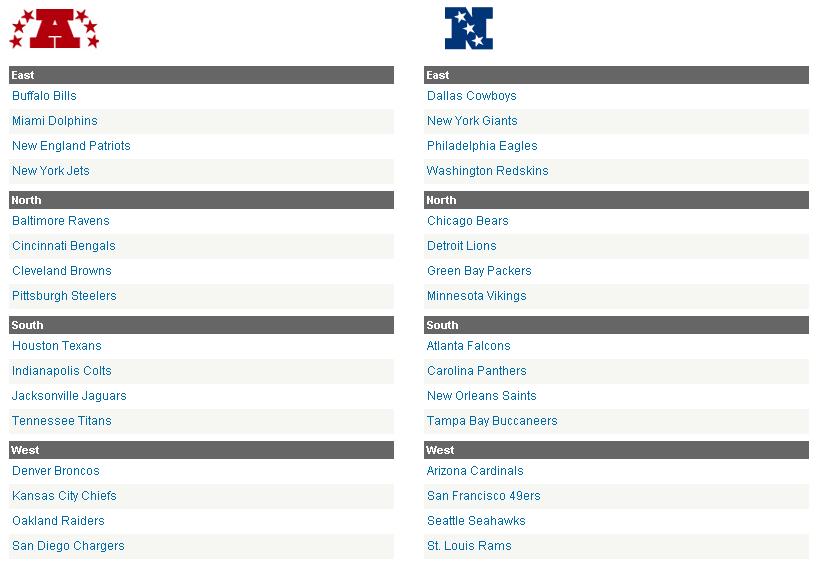This screenshot has height=571, width=819.
Task: Open the Buffalo Bills team link
Action: coord(44,96)
